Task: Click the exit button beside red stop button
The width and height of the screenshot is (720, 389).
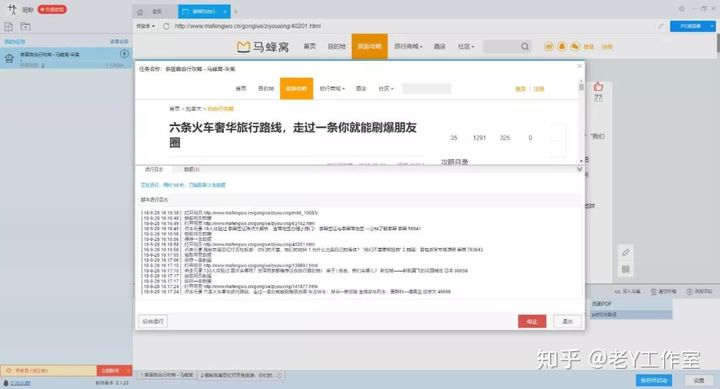Action: click(568, 321)
